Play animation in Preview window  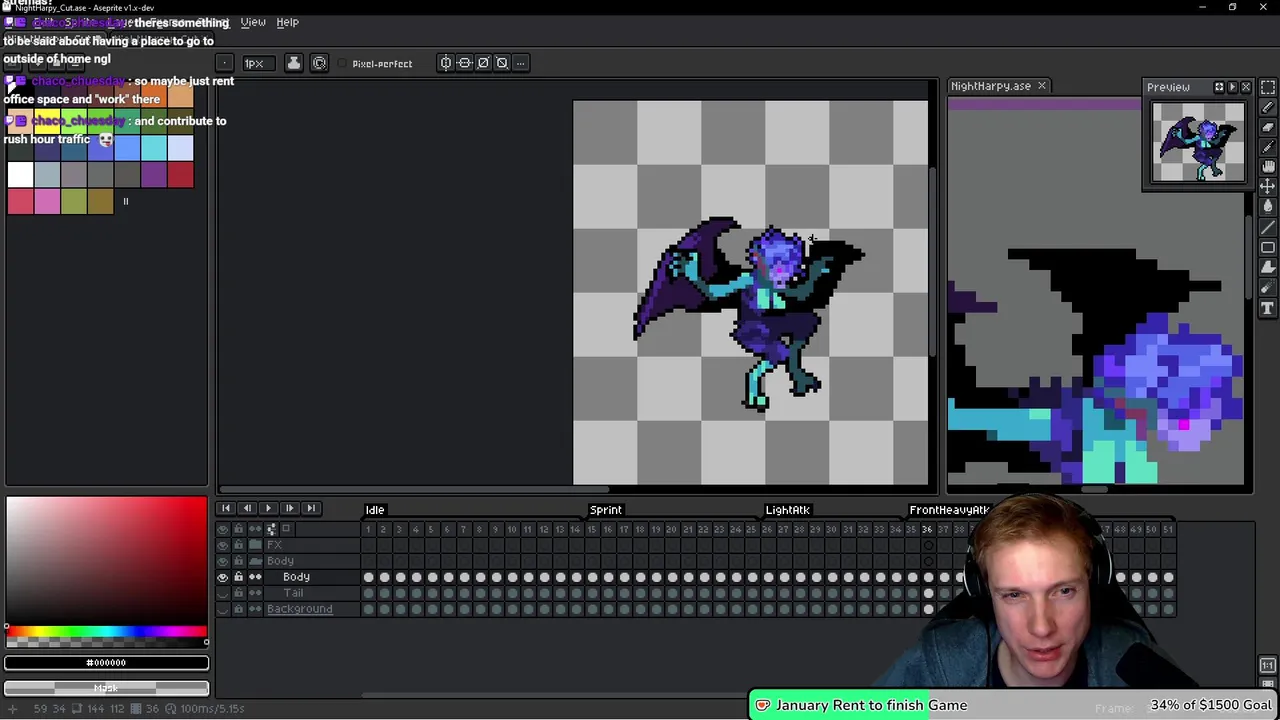pos(1232,87)
